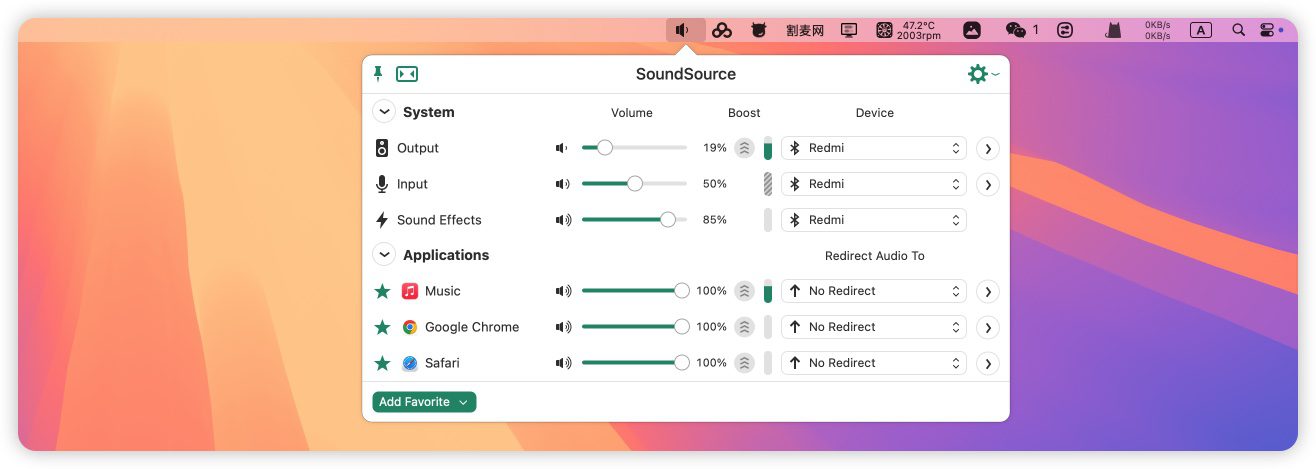Screen dimensions: 1316x469
Task: Click the Music level meter
Action: 768,291
